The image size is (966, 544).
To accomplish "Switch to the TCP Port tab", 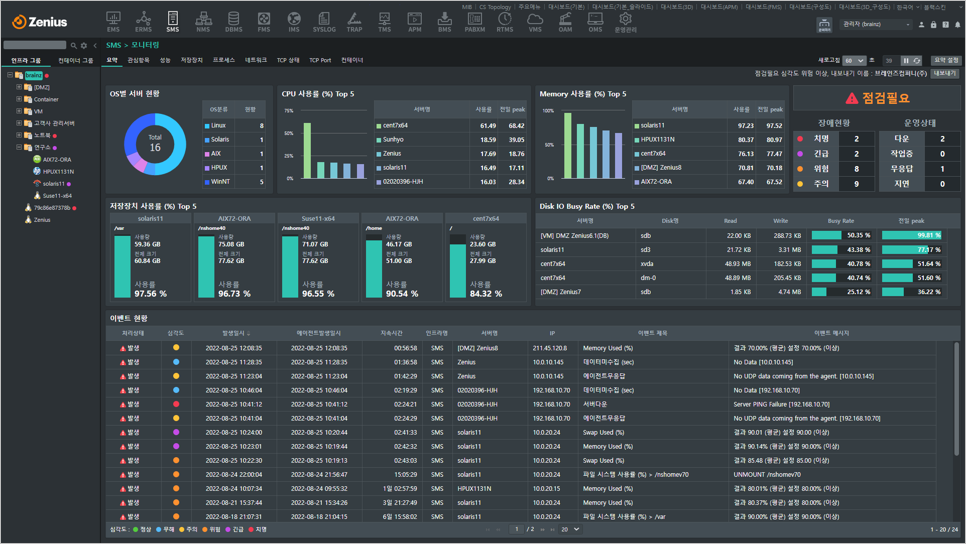I will [320, 60].
